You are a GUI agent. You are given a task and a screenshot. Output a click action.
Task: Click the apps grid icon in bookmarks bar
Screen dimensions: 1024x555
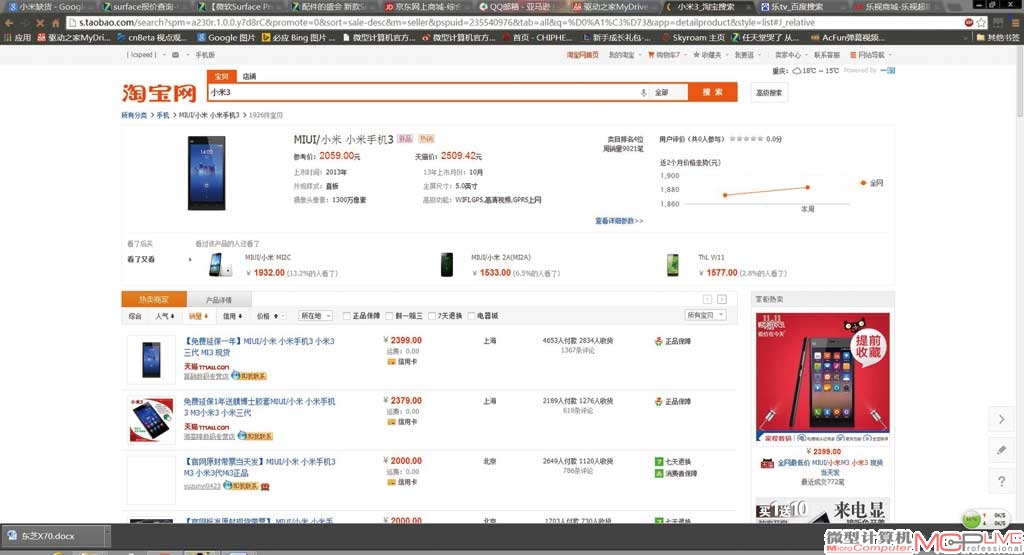8,38
